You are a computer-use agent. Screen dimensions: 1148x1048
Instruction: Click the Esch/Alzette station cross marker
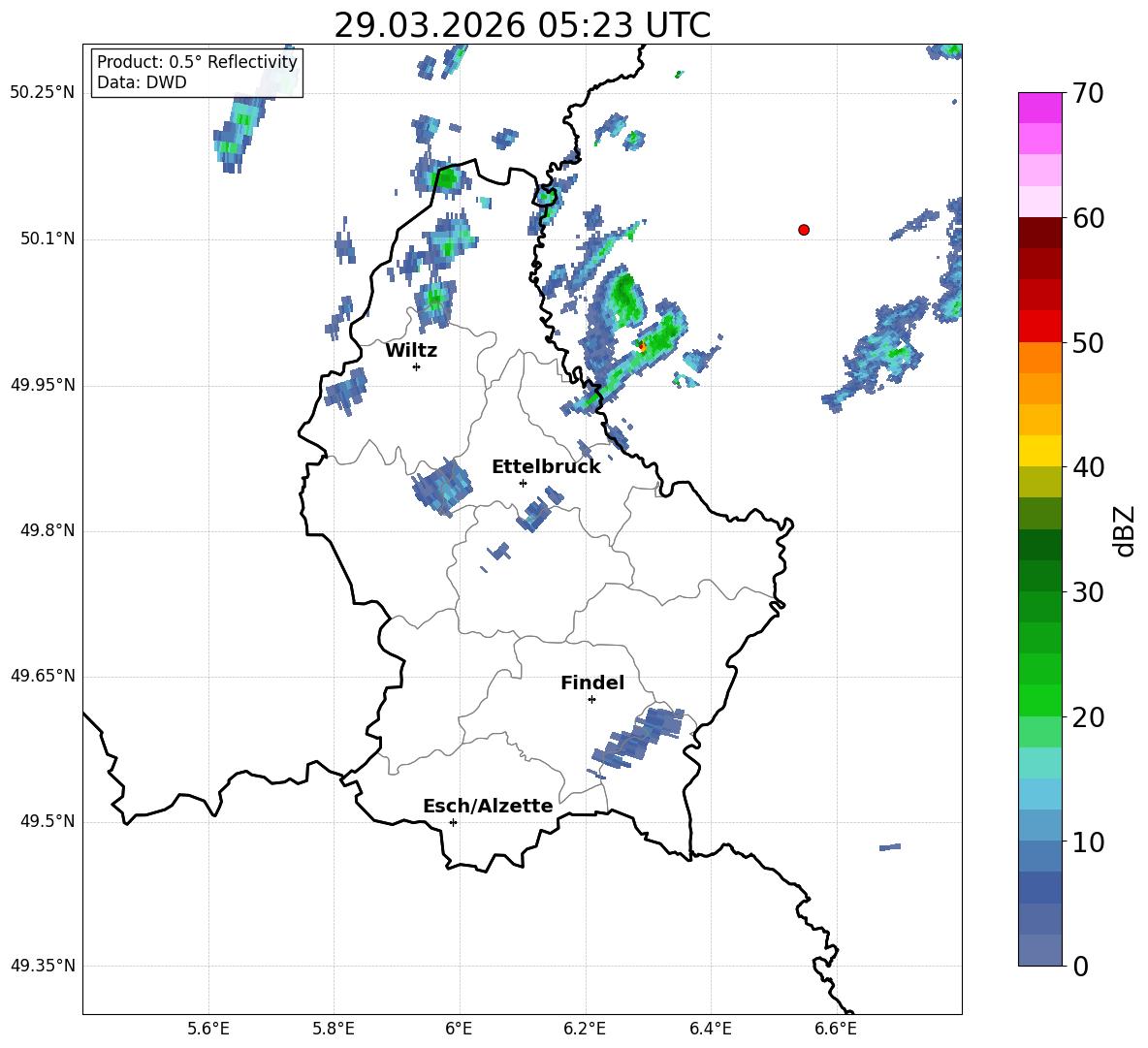(453, 822)
